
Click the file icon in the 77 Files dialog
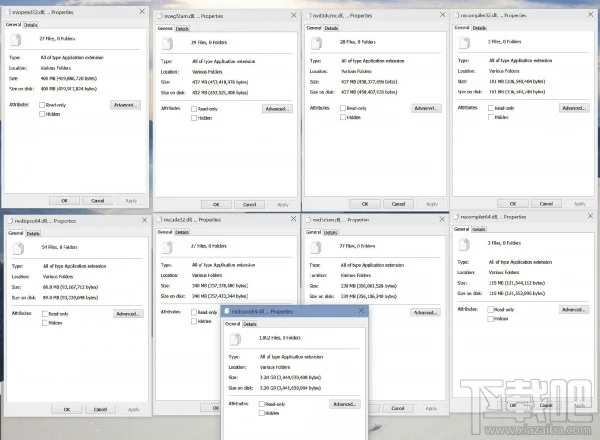click(314, 244)
